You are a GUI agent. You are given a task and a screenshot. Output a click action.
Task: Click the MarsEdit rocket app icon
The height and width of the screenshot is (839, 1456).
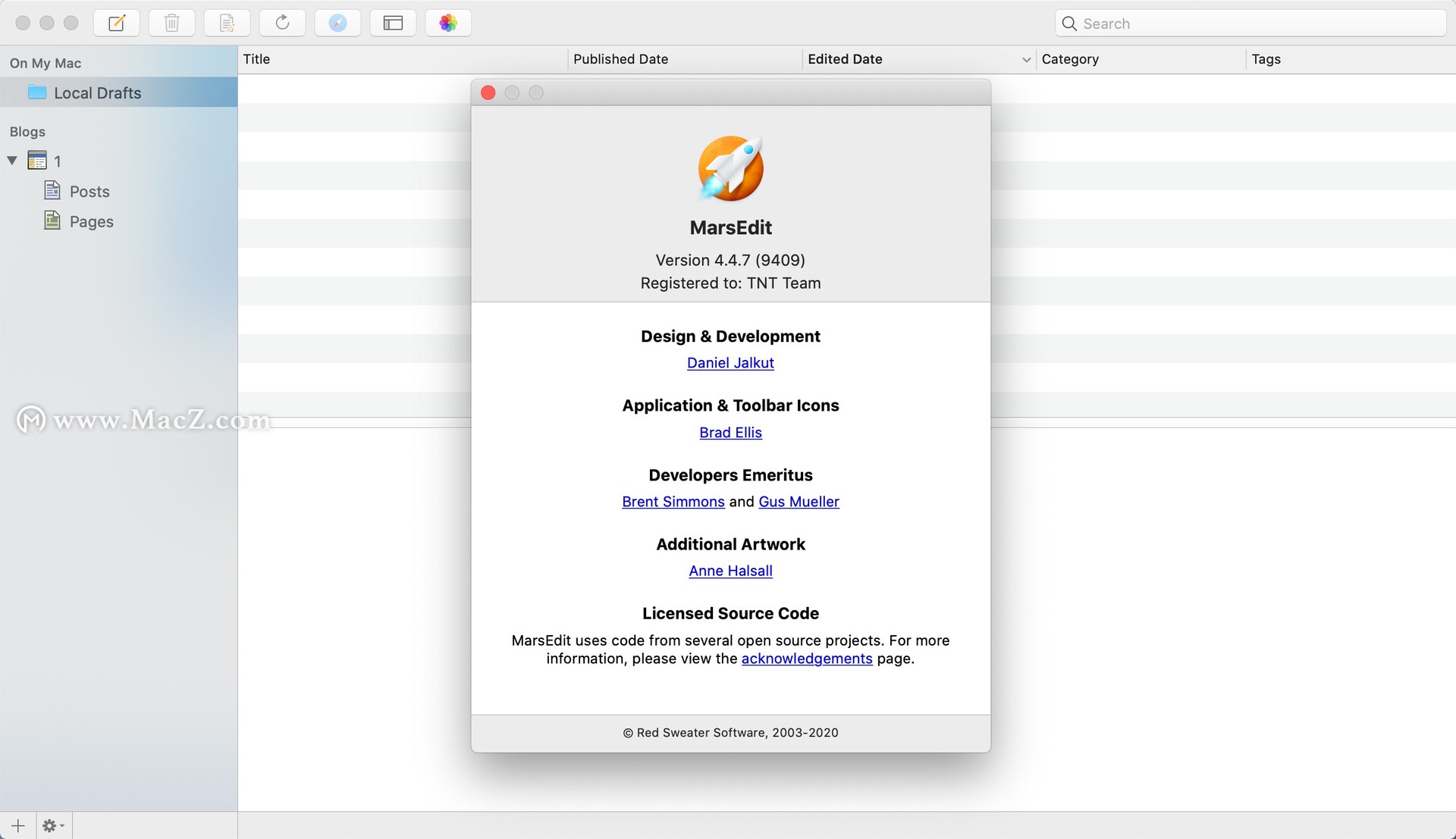[x=730, y=168]
